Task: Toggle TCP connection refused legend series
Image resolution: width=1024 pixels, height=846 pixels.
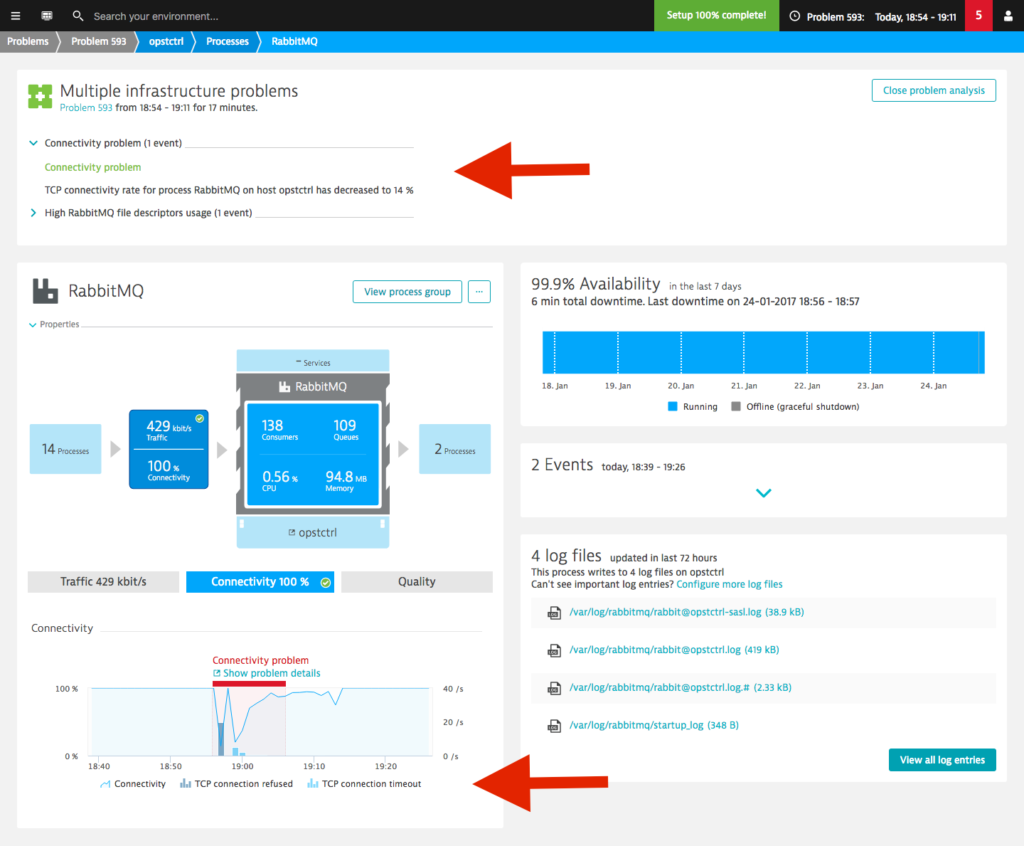Action: (x=236, y=784)
